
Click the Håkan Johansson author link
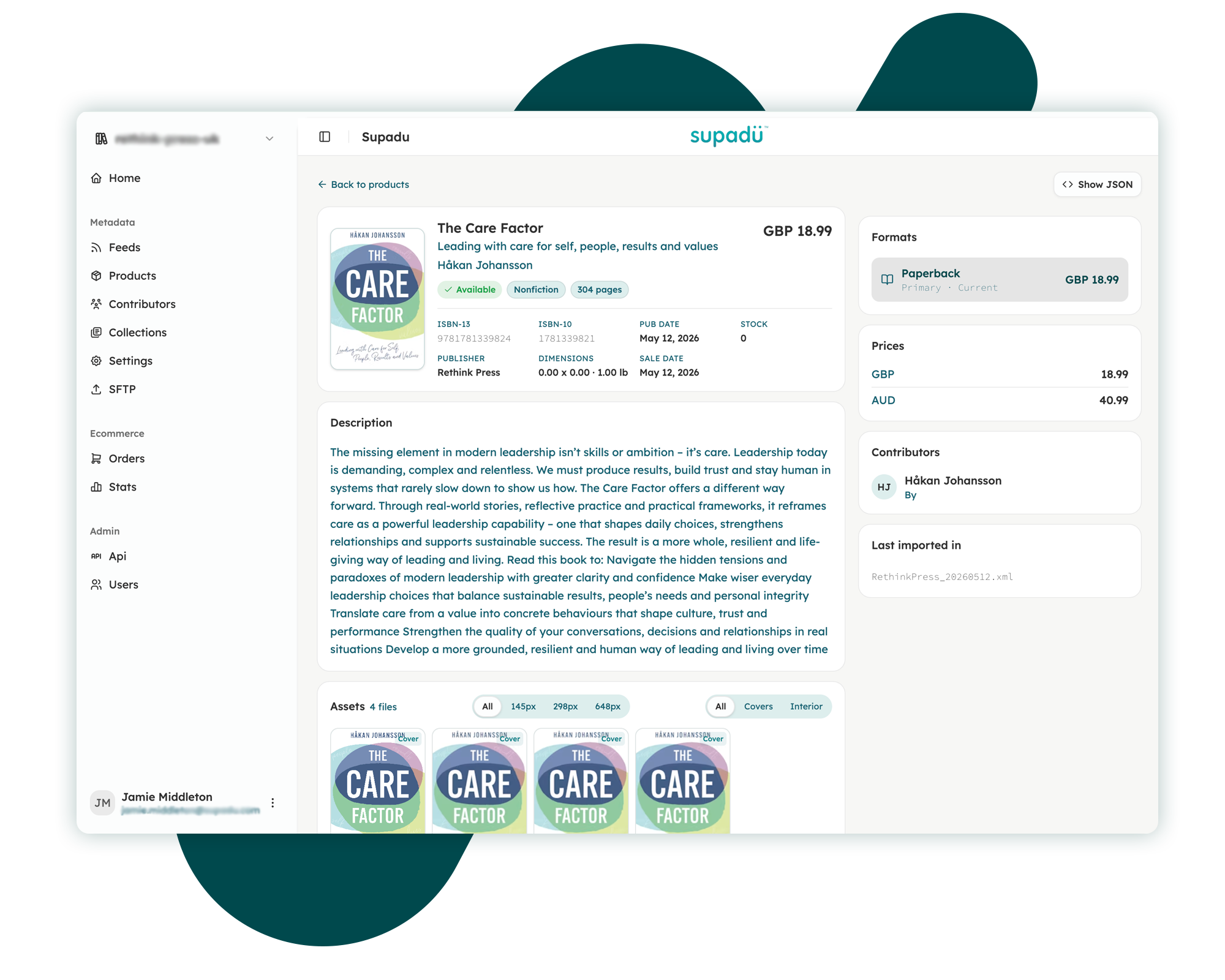tap(485, 265)
